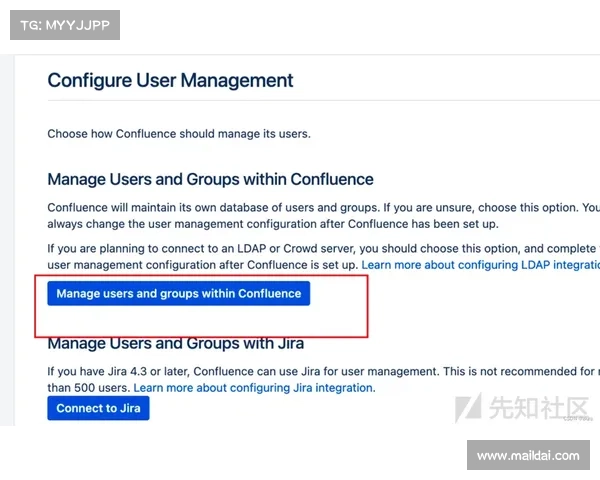Click paragraph starting 'If you have Jira 4.3 or later'
Viewport: 600px width, 480px height.
[324, 379]
